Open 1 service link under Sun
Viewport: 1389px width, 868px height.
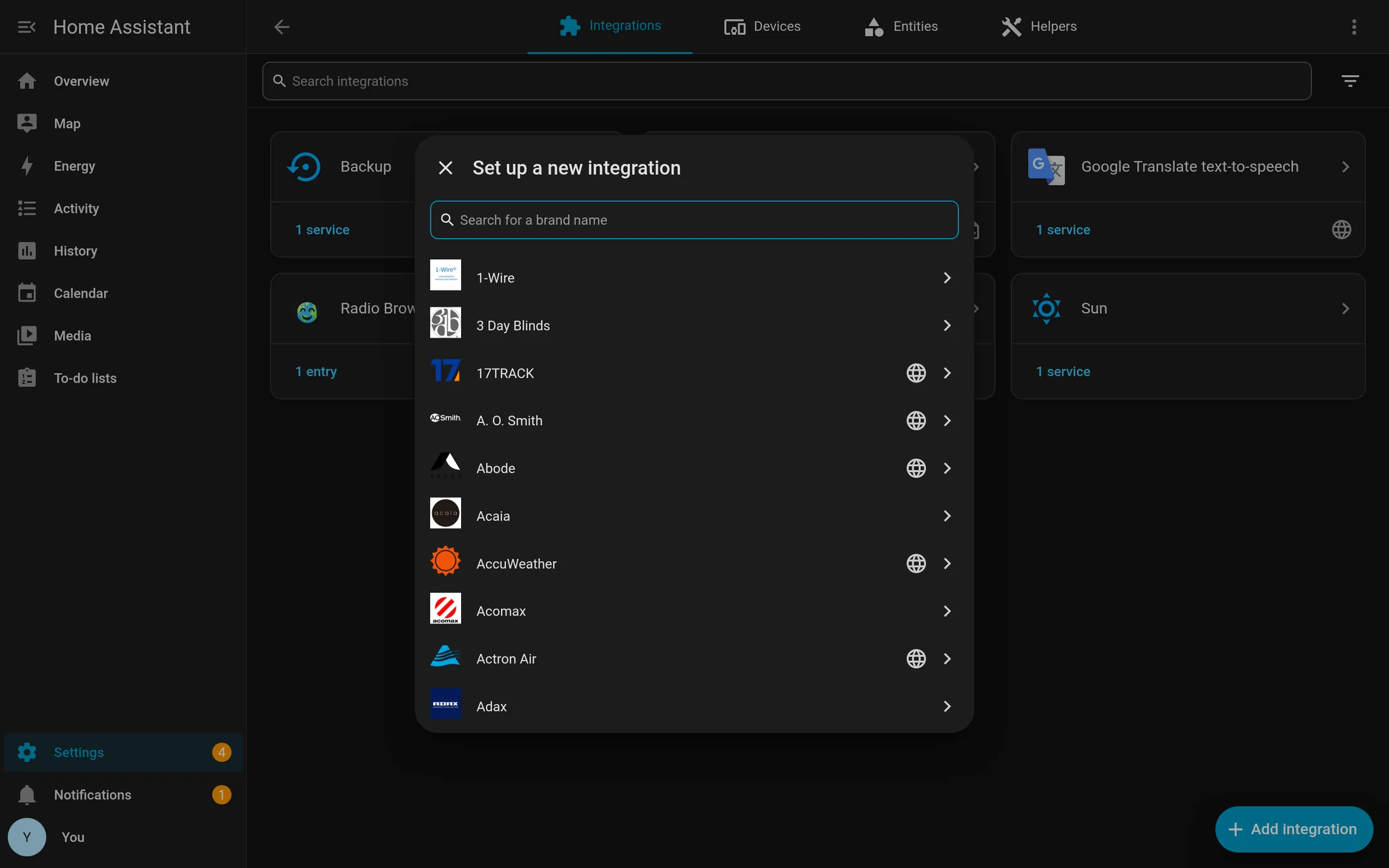pos(1063,372)
